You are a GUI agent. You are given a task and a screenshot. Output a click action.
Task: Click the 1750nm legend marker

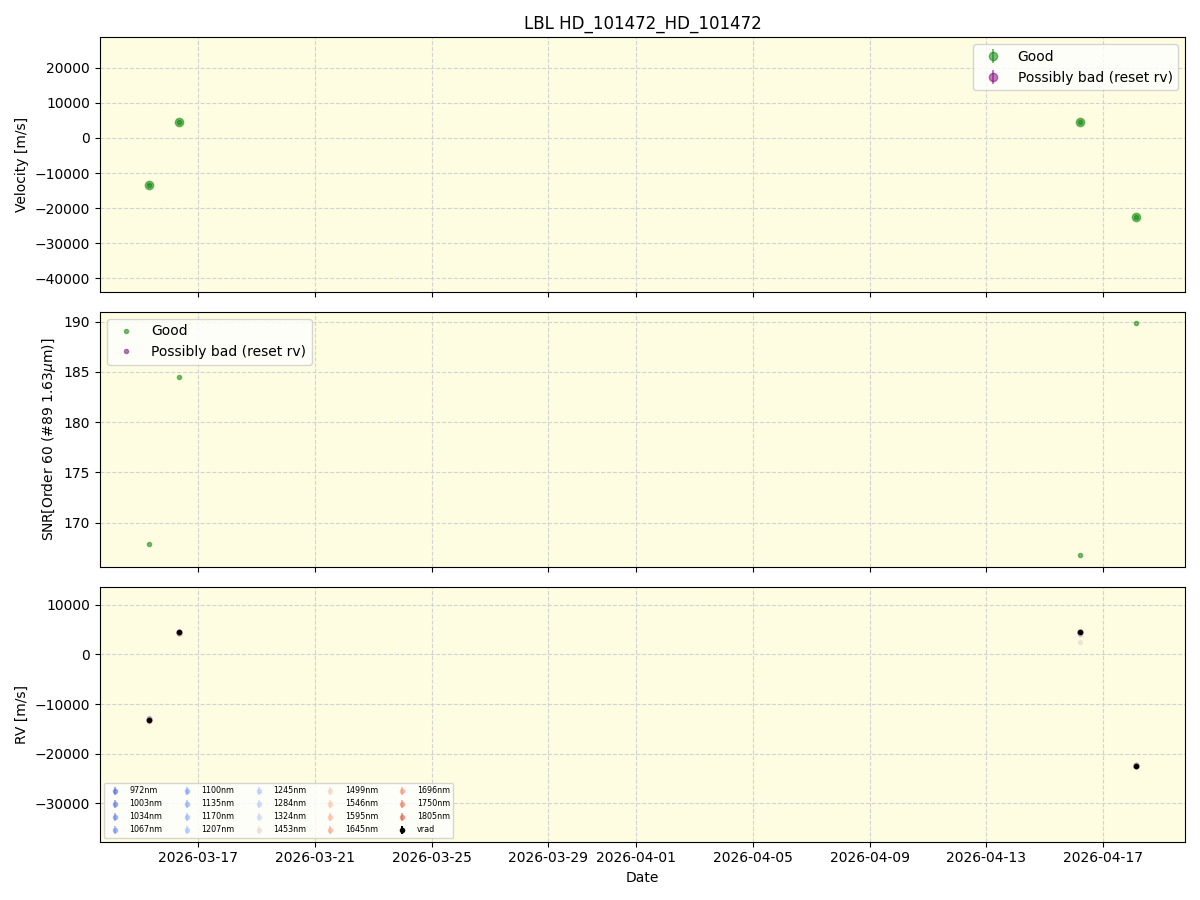[403, 804]
